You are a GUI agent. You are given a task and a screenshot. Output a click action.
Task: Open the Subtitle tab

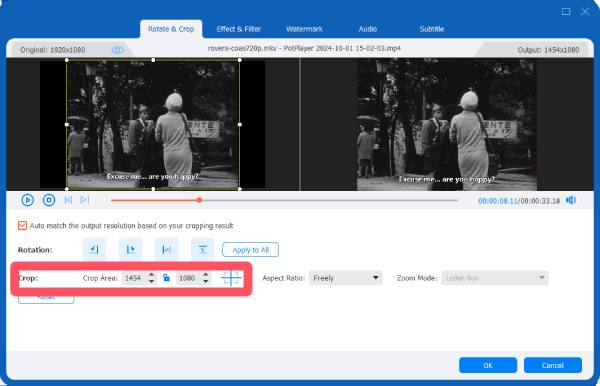pyautogui.click(x=432, y=29)
